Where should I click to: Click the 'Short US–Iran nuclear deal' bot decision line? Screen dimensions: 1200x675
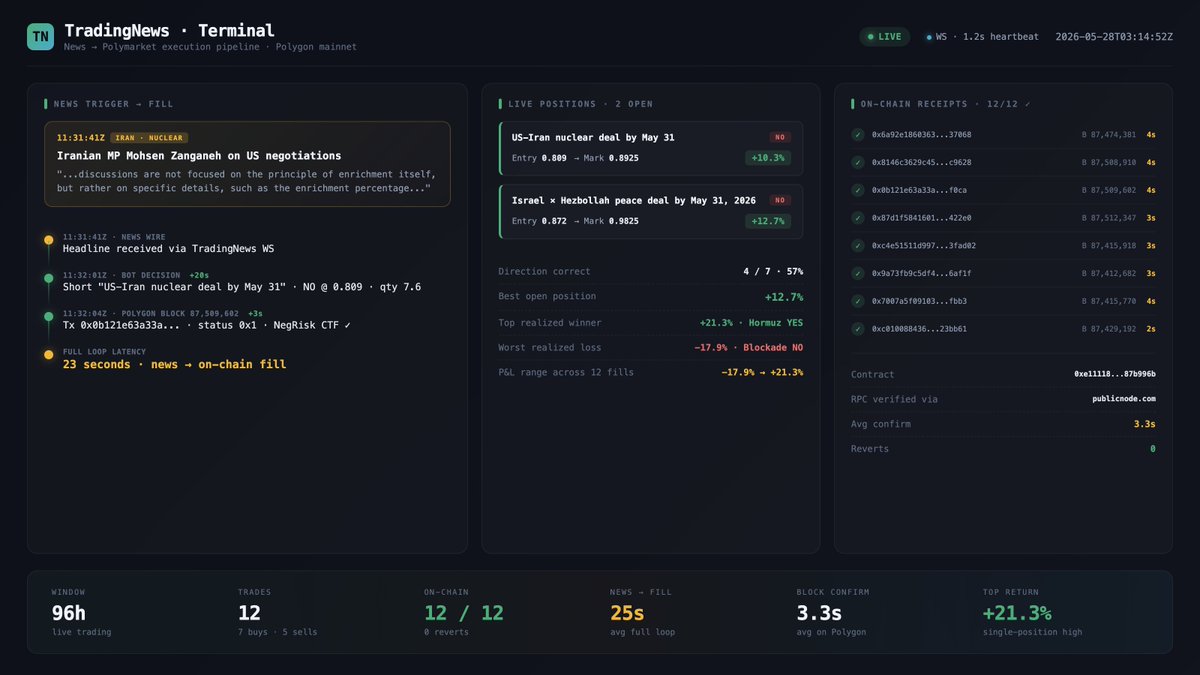(x=242, y=287)
